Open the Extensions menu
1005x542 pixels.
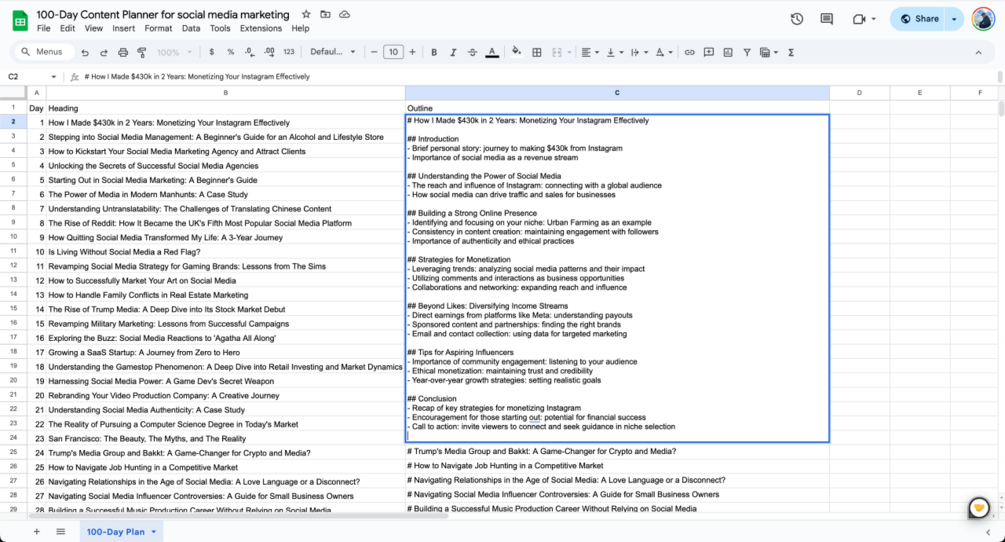click(261, 28)
